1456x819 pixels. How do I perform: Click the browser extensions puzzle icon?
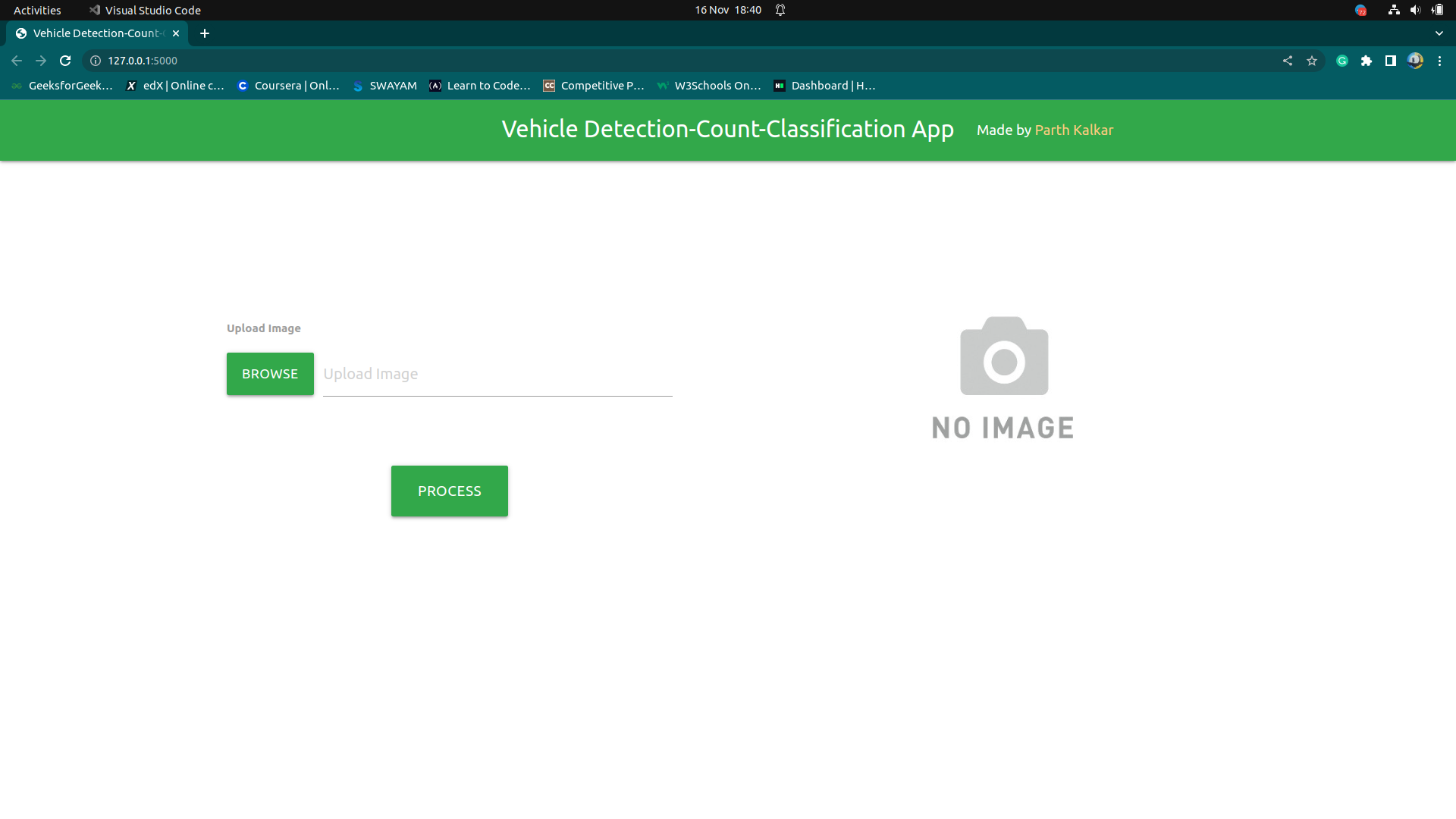pyautogui.click(x=1367, y=61)
